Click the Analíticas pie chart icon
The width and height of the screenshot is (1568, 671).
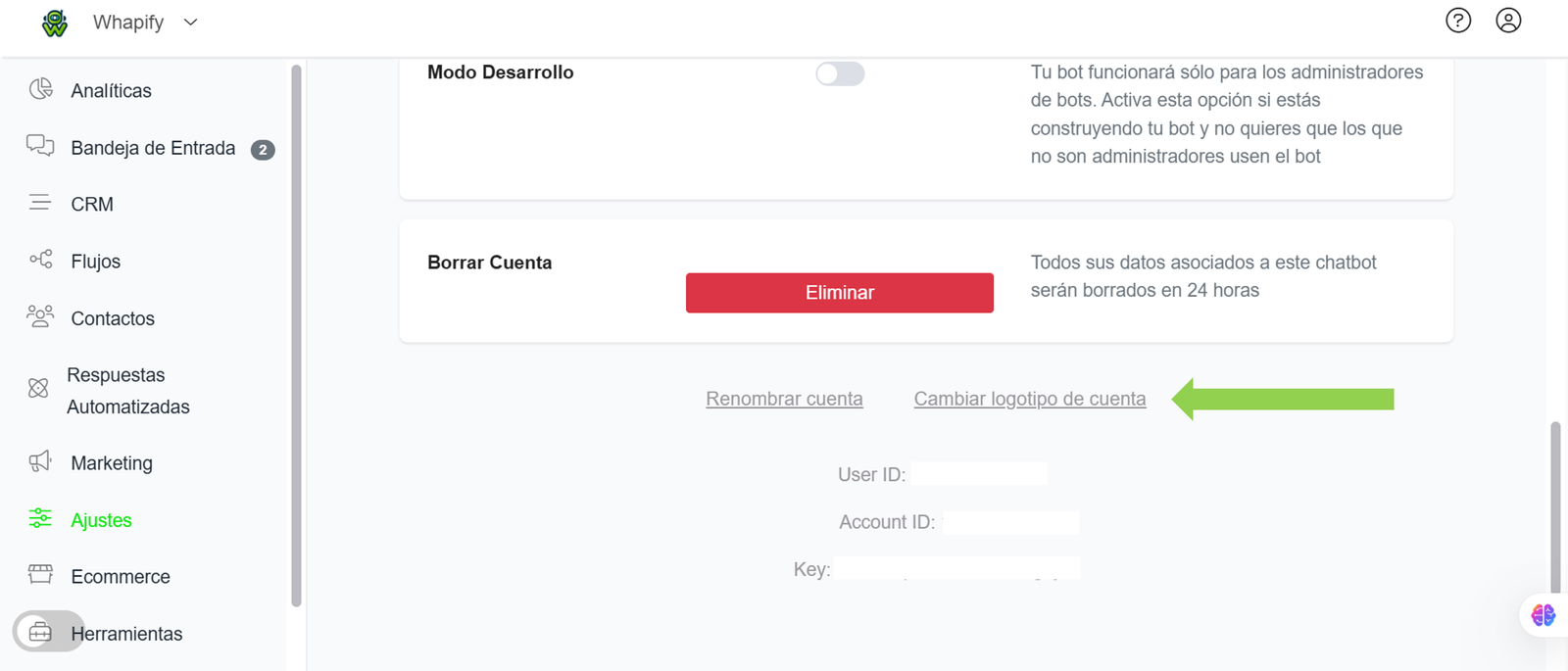(40, 90)
